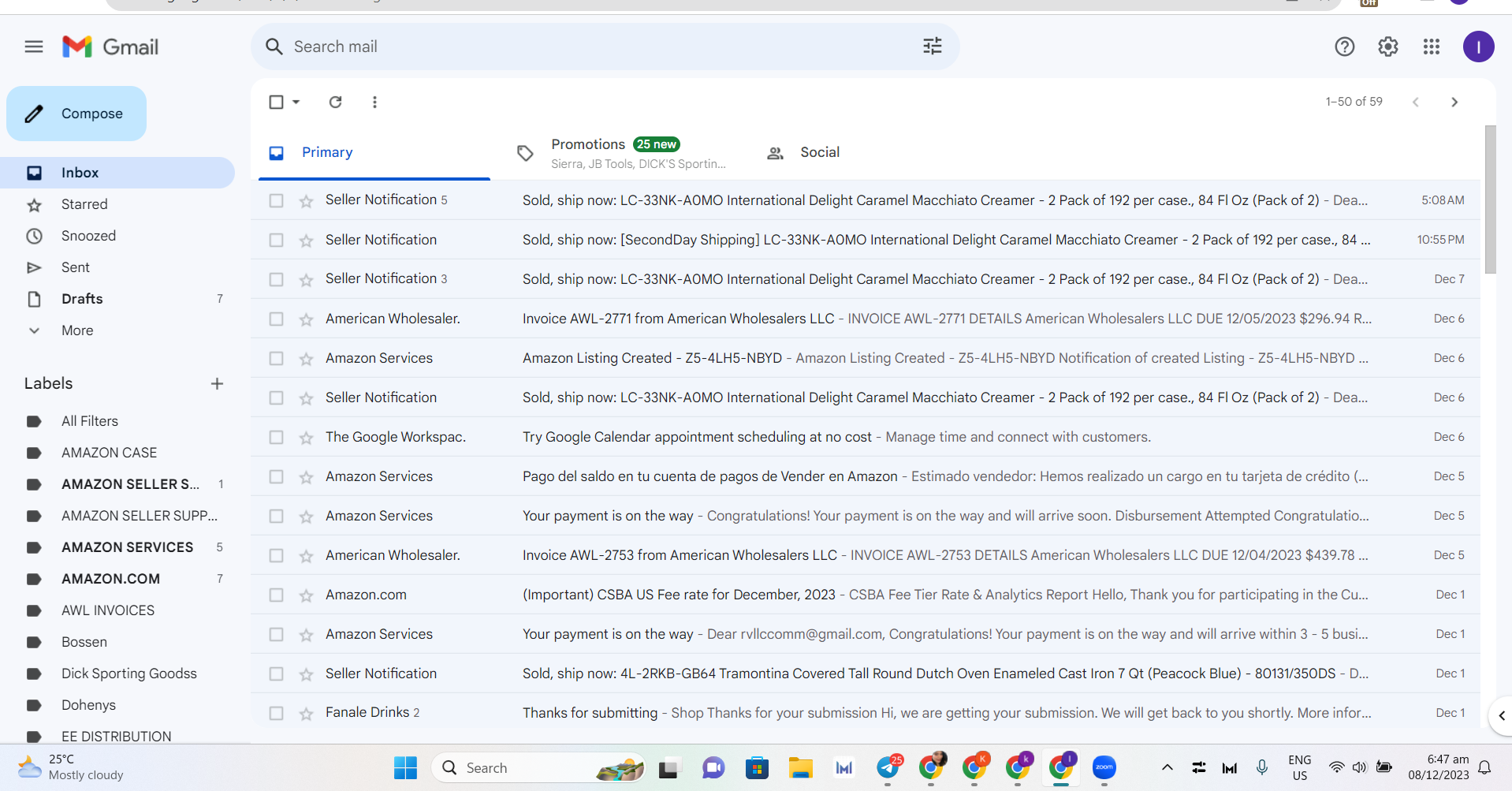
Task: Select the 5:08 AM Seller Notification email
Action: pos(276,200)
